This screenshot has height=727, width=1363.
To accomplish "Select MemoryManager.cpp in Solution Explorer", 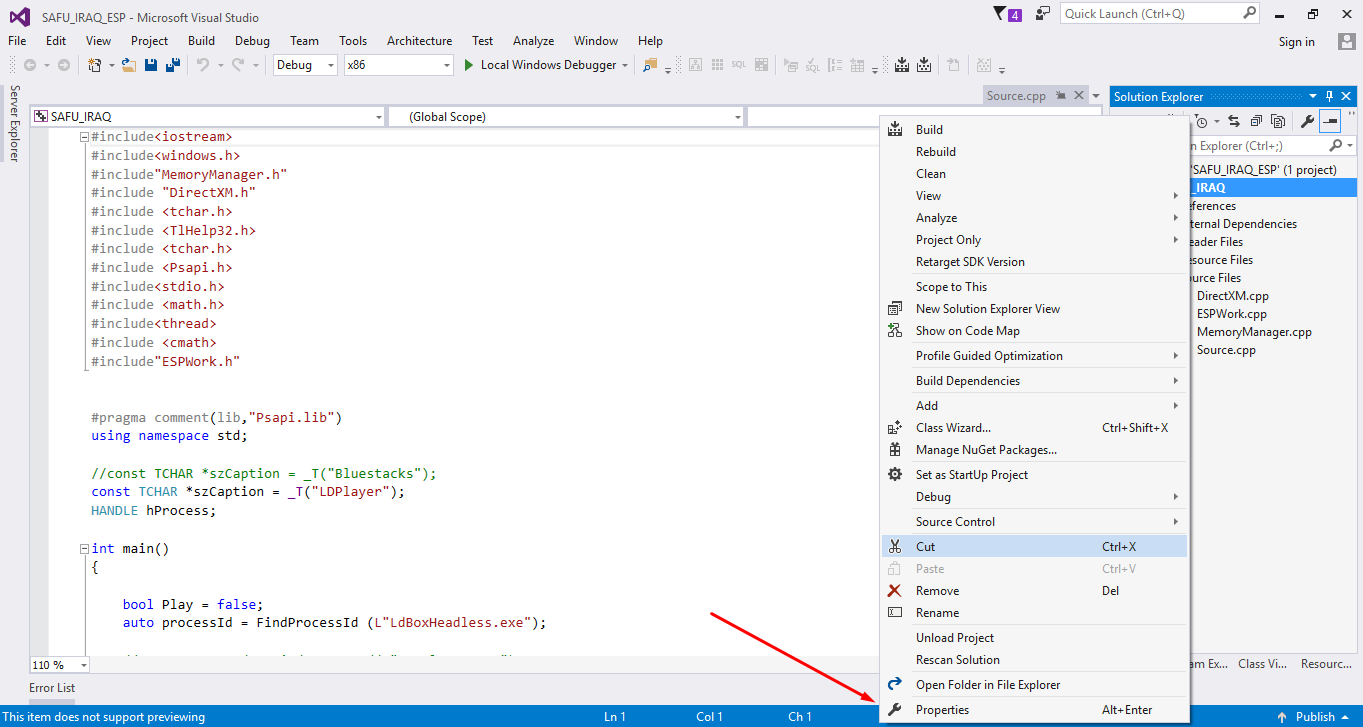I will 1254,332.
